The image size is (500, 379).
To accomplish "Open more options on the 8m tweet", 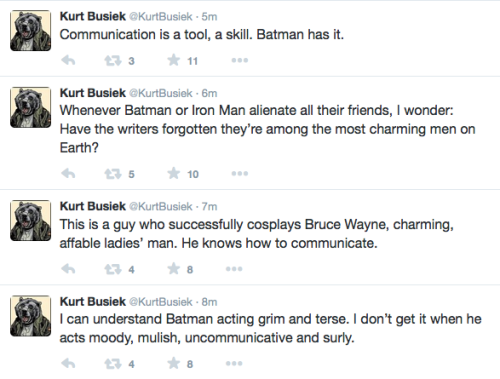I will [234, 363].
